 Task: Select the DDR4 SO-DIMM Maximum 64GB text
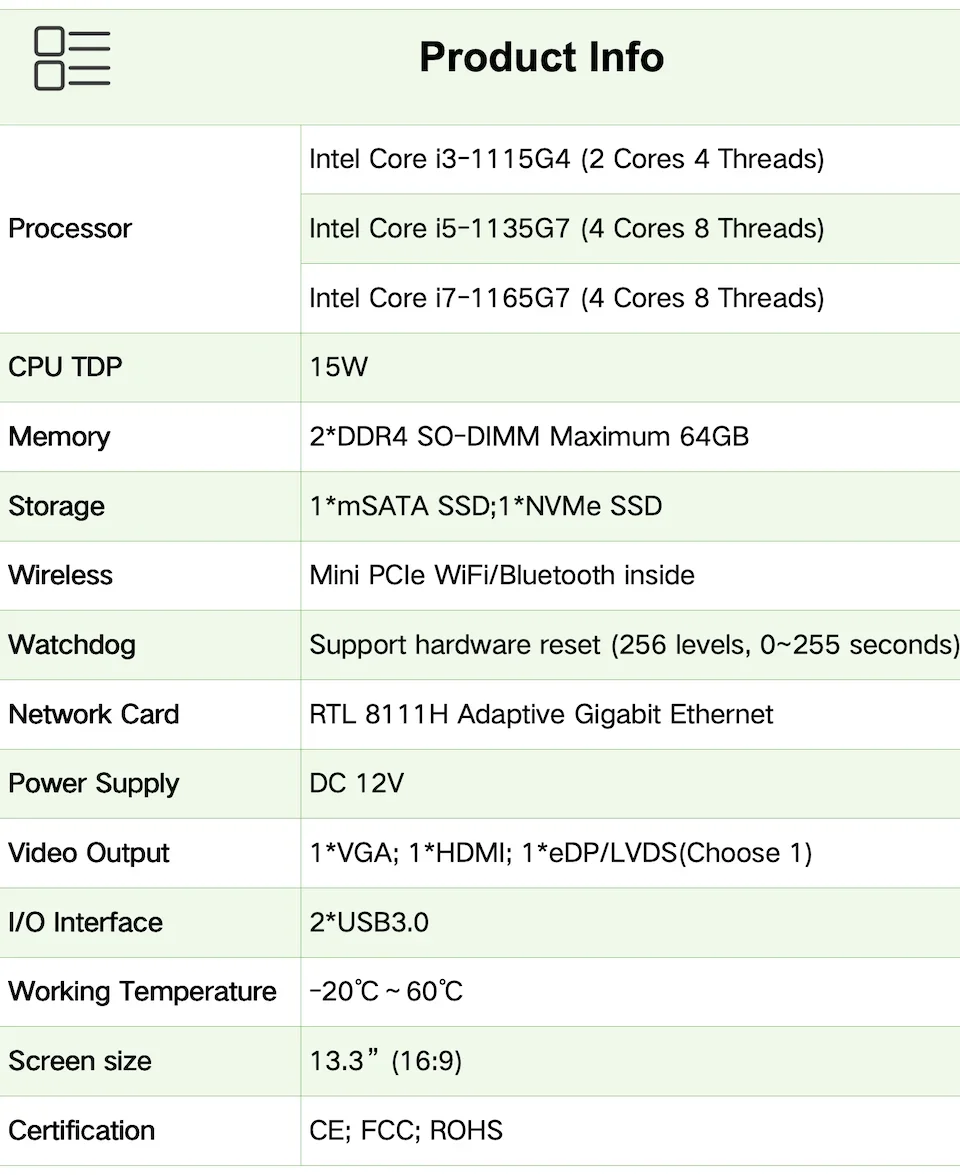529,437
